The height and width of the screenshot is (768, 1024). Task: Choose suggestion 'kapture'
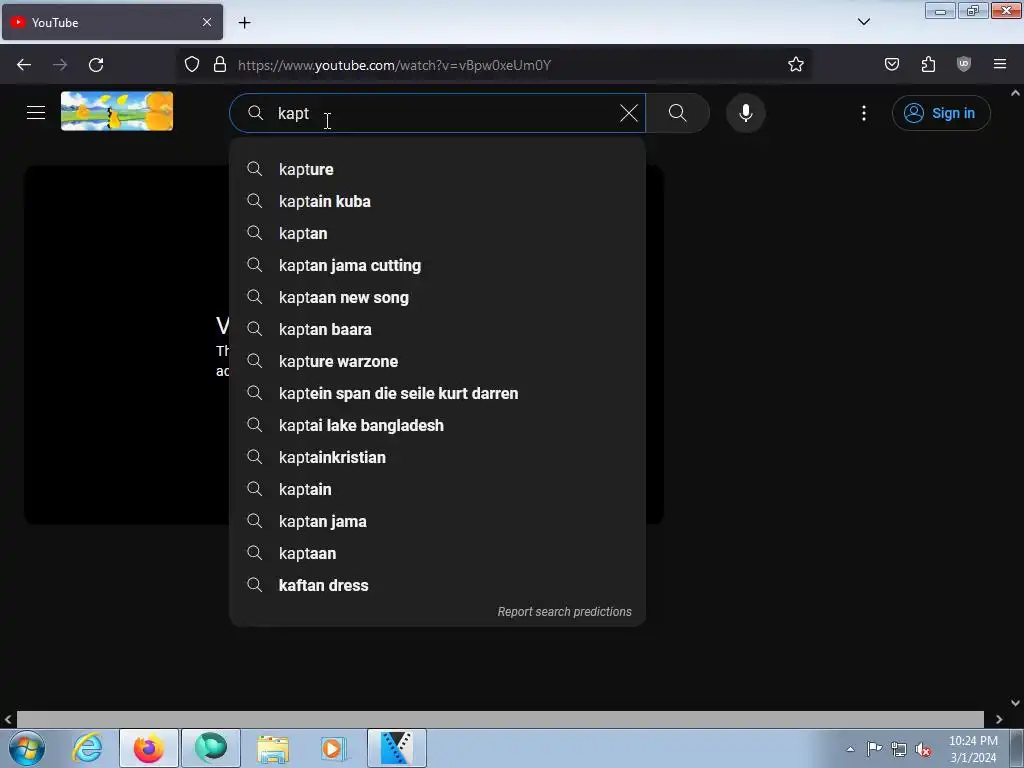(438, 169)
